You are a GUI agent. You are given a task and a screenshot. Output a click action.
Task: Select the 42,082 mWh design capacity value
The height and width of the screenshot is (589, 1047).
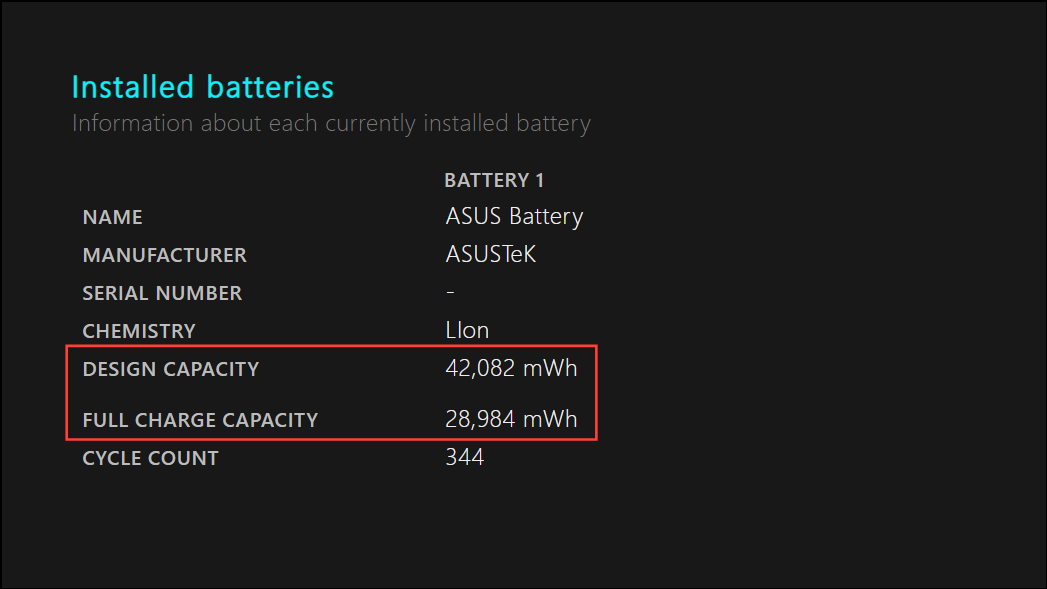[x=511, y=369]
